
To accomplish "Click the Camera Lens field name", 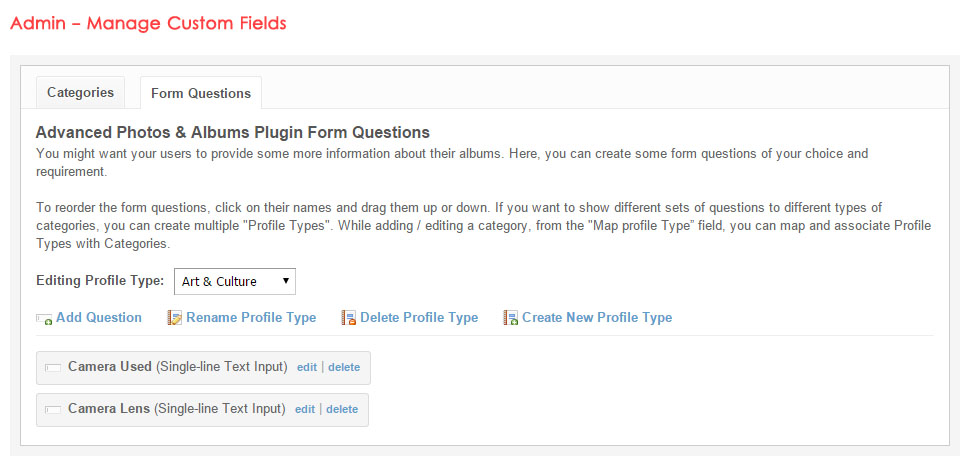I will [x=109, y=409].
